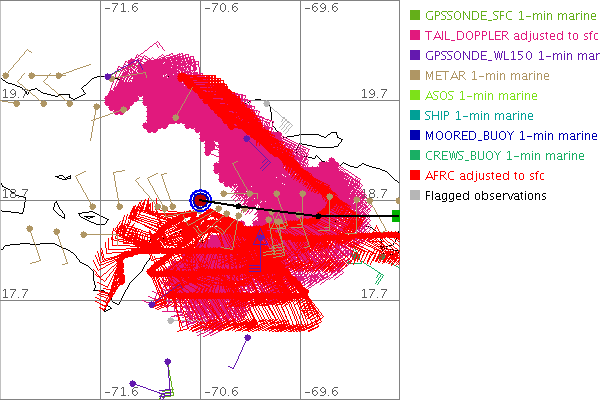Click the blue concentric-circle storm center marker
600x400 pixels.
(201, 200)
